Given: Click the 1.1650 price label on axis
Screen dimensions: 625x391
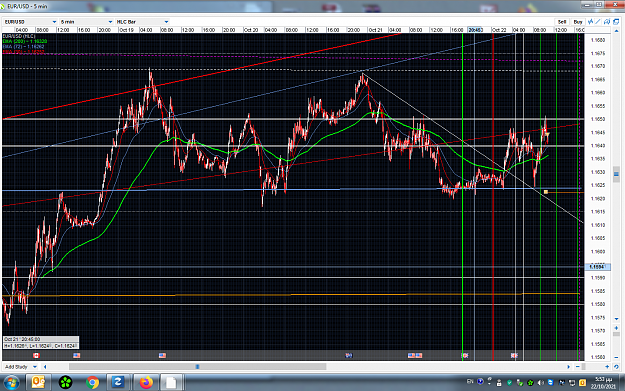Looking at the screenshot, I should coord(597,119).
